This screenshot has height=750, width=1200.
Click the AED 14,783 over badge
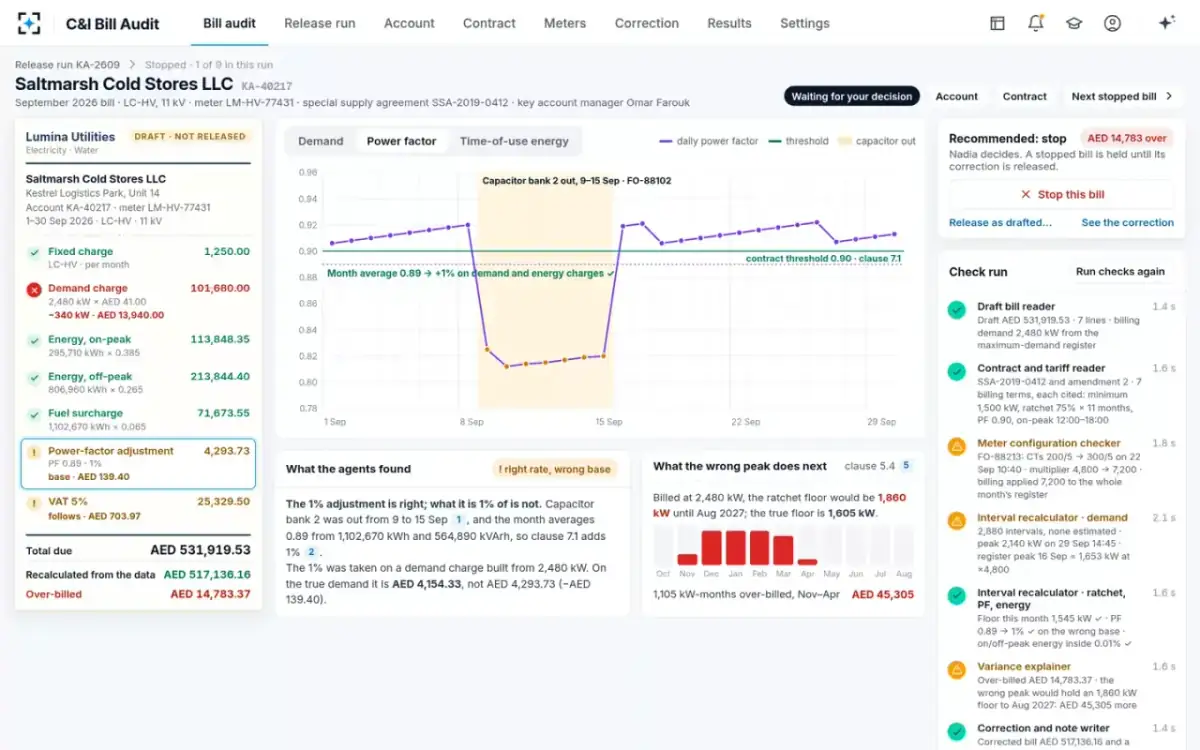[x=1125, y=139]
